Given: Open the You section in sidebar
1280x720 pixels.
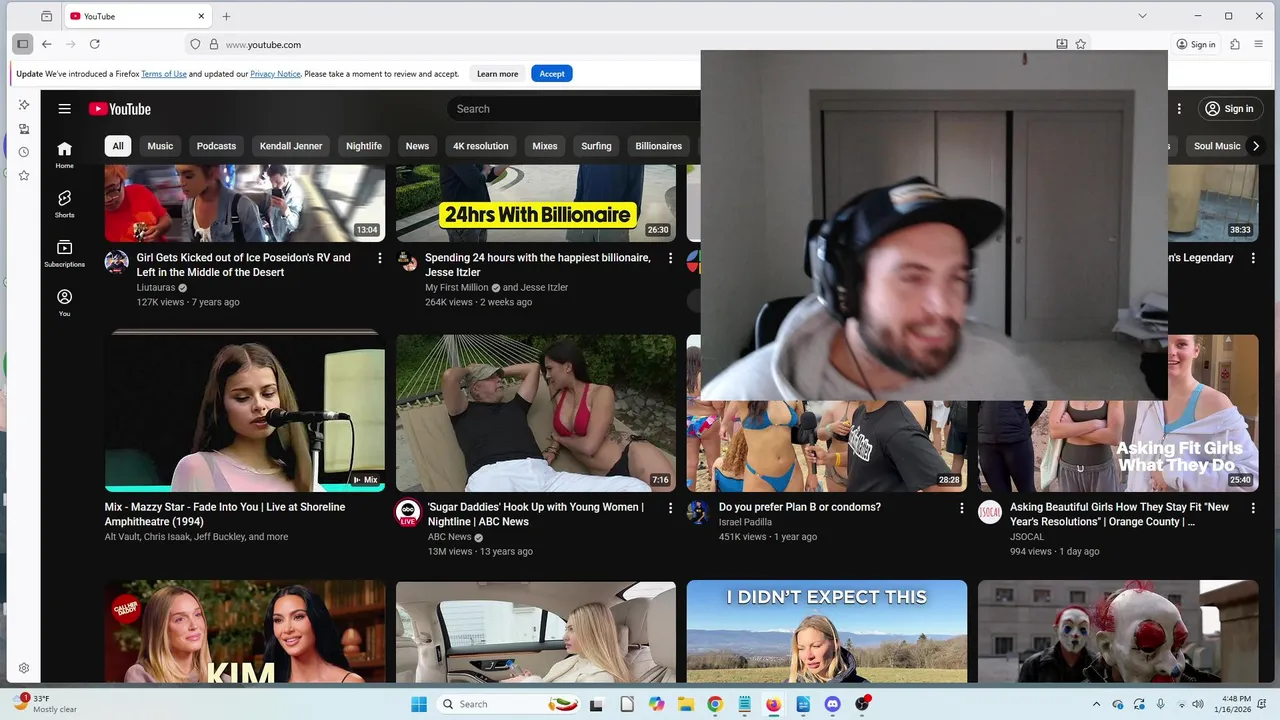Looking at the screenshot, I should pyautogui.click(x=64, y=303).
